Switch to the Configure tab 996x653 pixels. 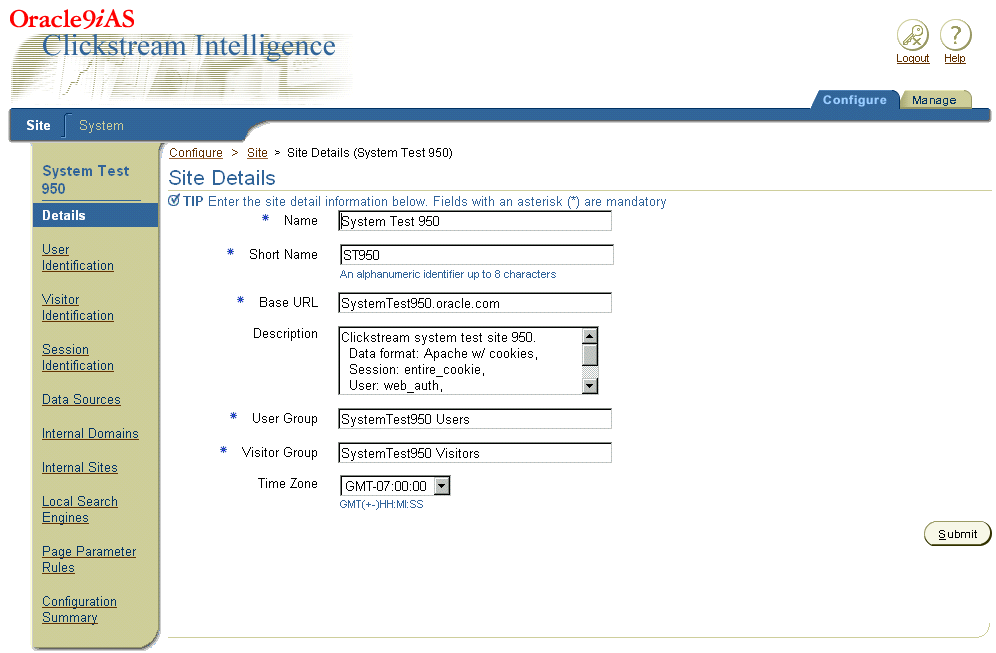854,100
